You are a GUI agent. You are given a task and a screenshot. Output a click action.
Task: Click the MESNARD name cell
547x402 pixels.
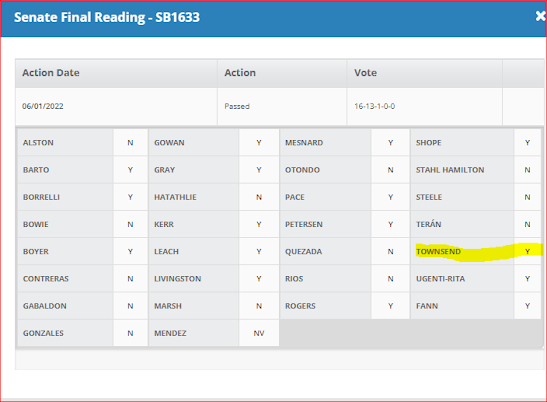pos(325,142)
